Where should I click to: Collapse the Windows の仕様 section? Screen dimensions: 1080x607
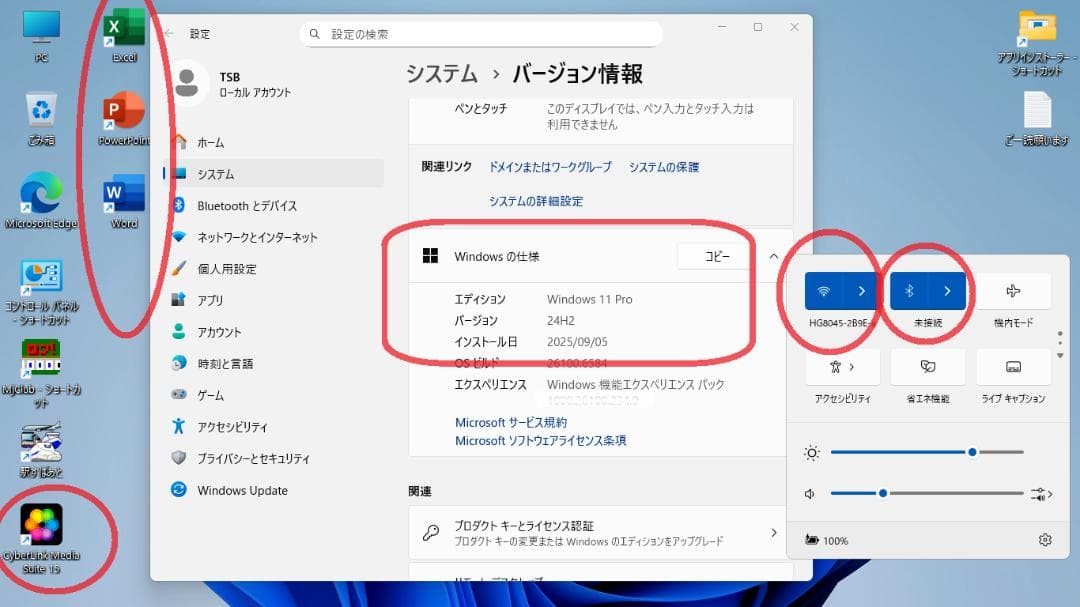[x=773, y=257]
